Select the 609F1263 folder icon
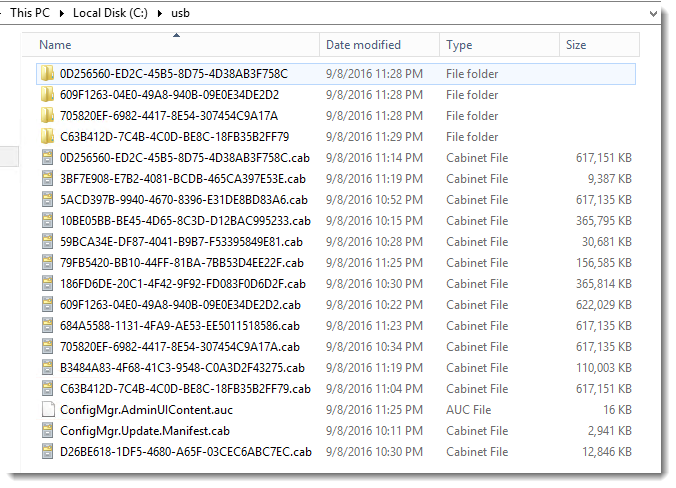 point(47,95)
